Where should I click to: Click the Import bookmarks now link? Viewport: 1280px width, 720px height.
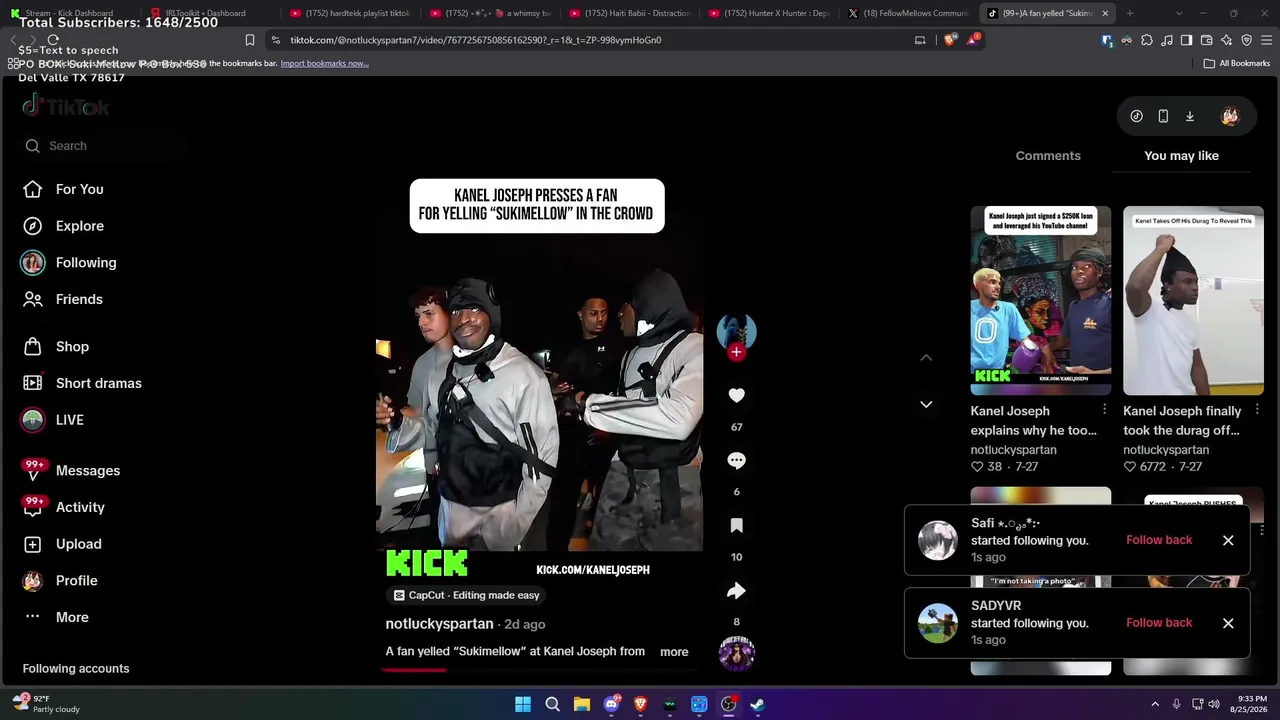pos(324,63)
